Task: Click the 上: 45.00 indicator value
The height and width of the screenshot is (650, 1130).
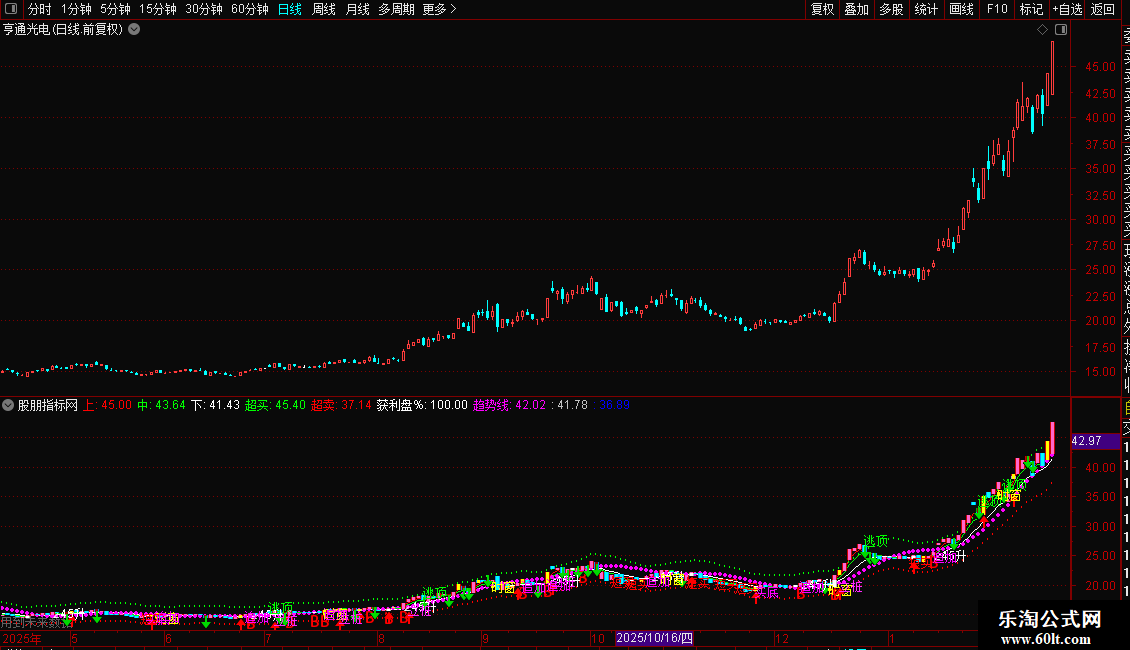Action: click(x=107, y=405)
